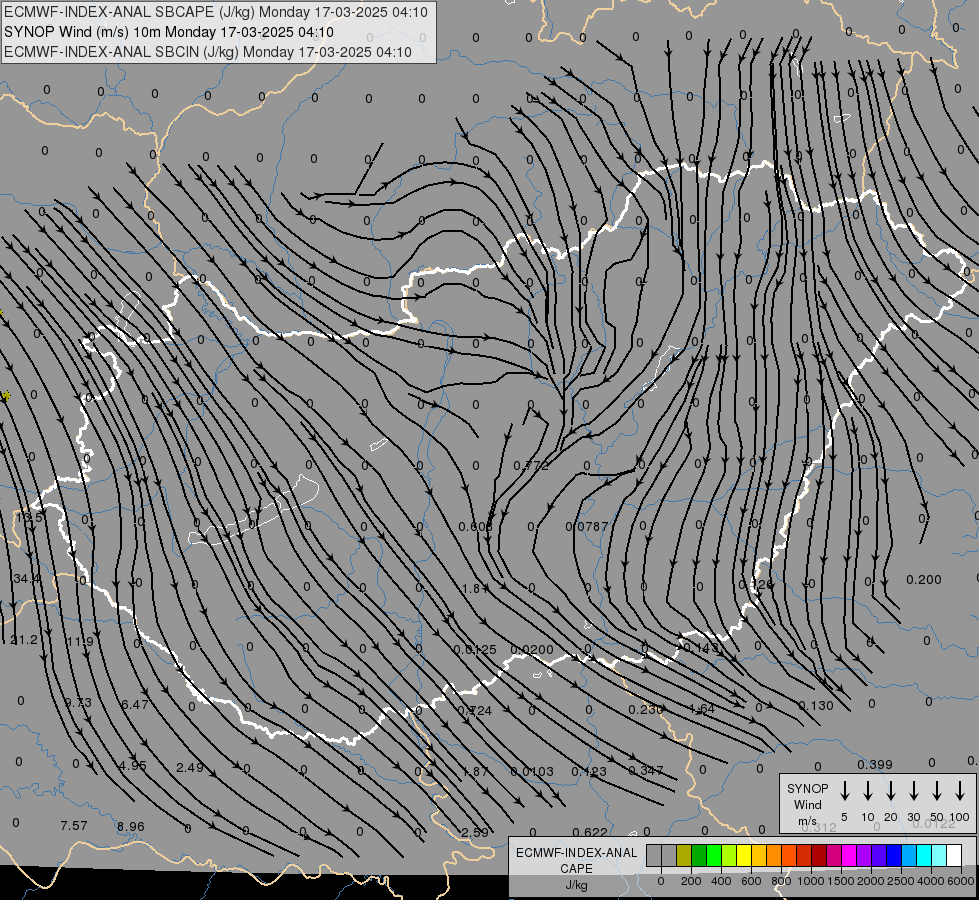Viewport: 979px width, 900px height.
Task: Click the 6000 tick label on CAPE scale
Action: coord(962,881)
